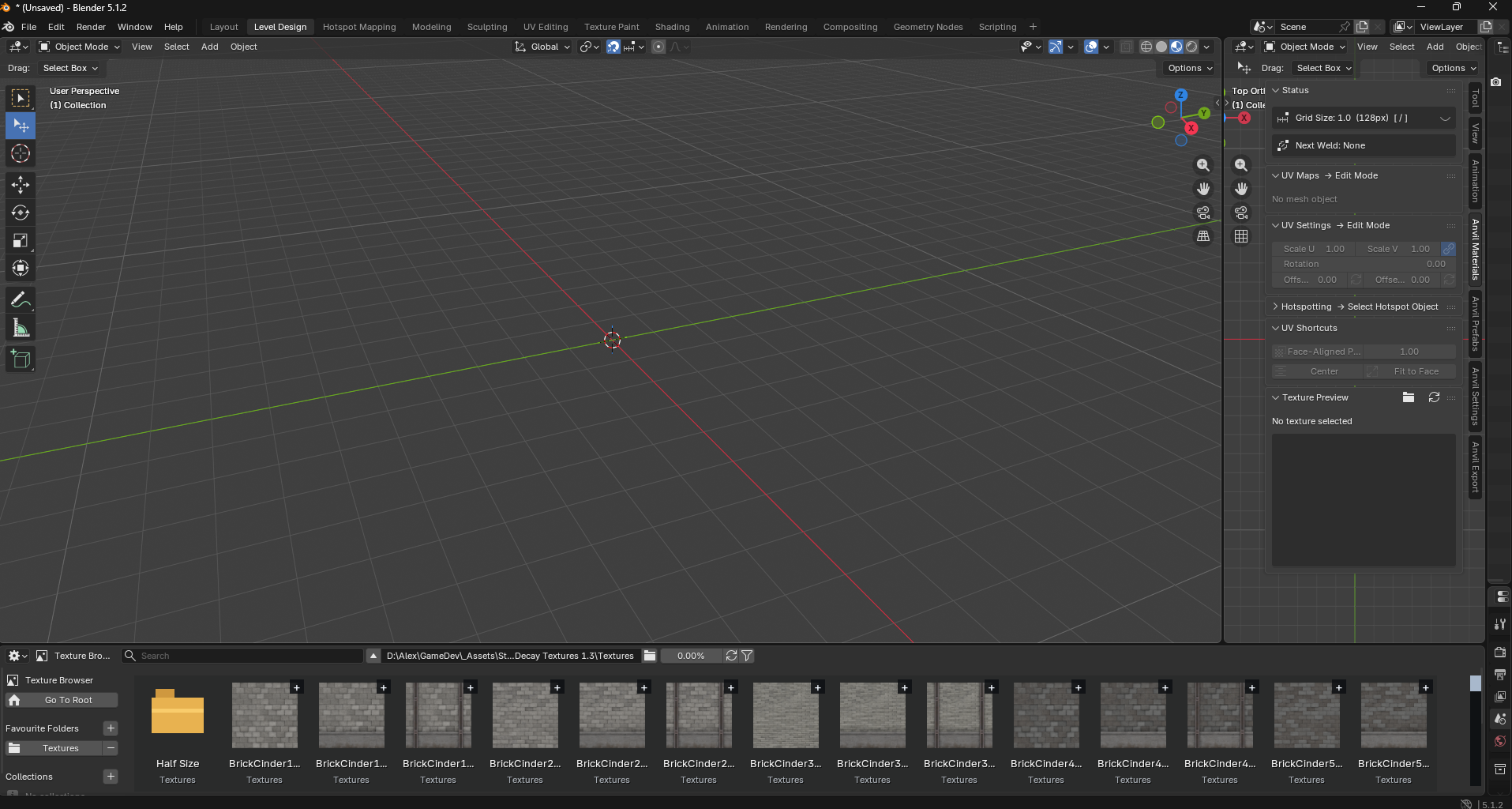Open texture browser filter funnel
This screenshot has width=1512, height=809.
747,656
